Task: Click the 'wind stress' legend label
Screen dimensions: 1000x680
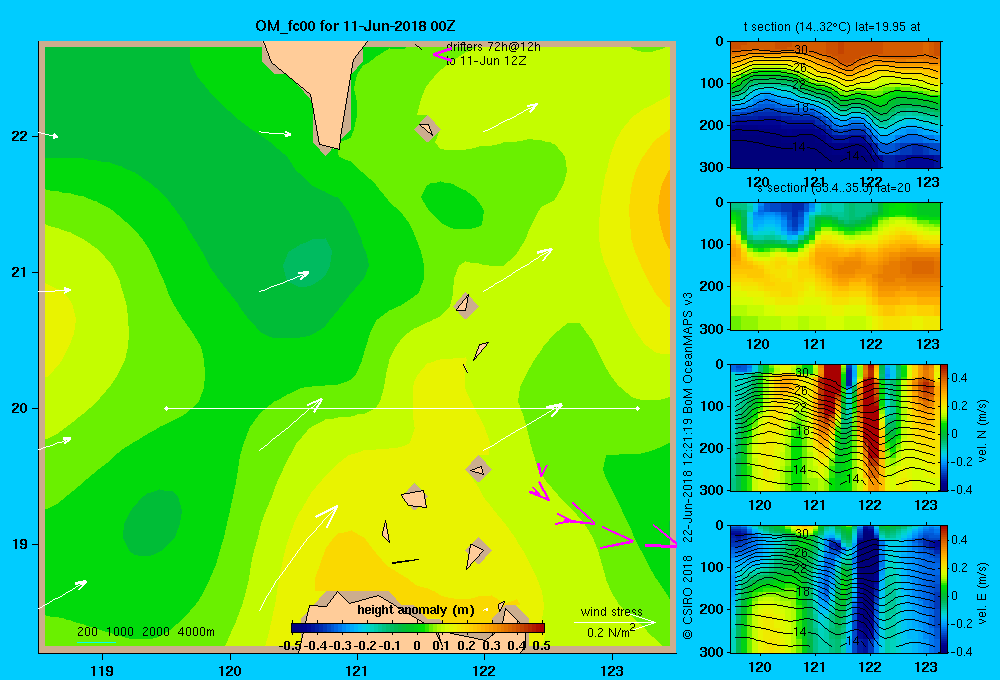Action: (611, 612)
